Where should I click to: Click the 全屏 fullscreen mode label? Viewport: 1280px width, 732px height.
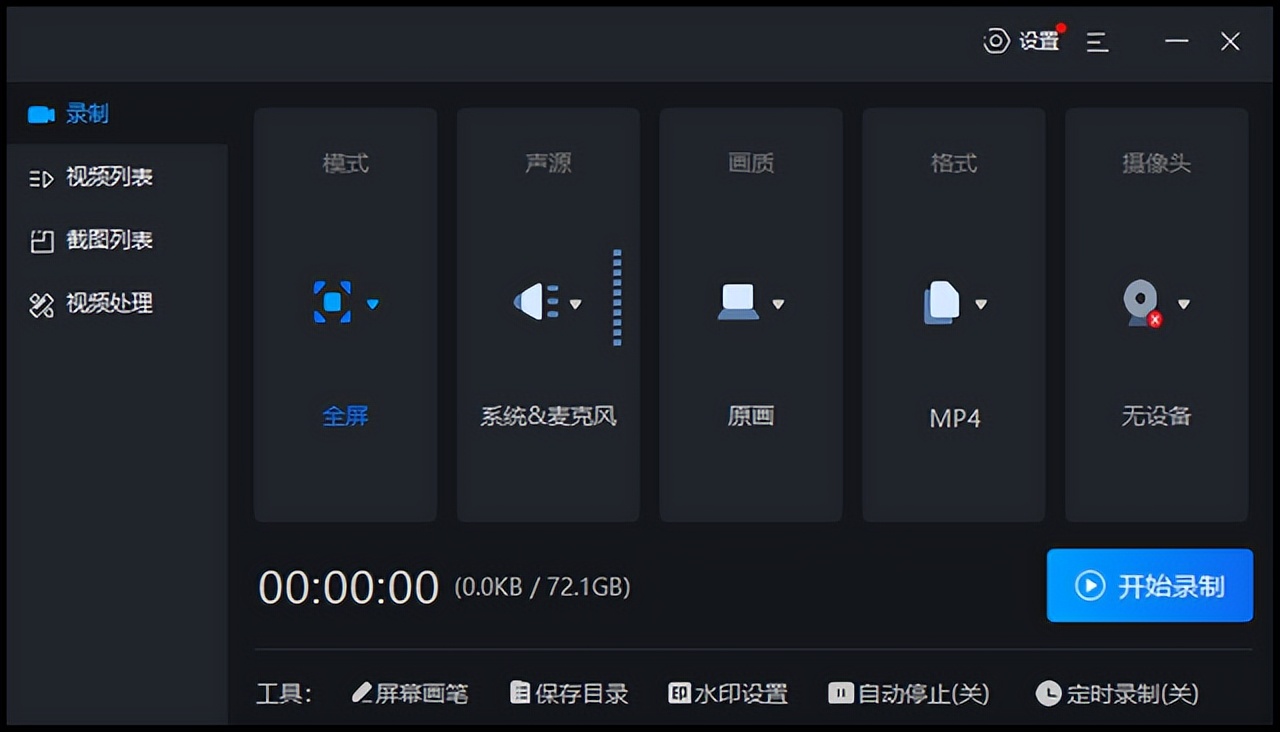tap(345, 417)
